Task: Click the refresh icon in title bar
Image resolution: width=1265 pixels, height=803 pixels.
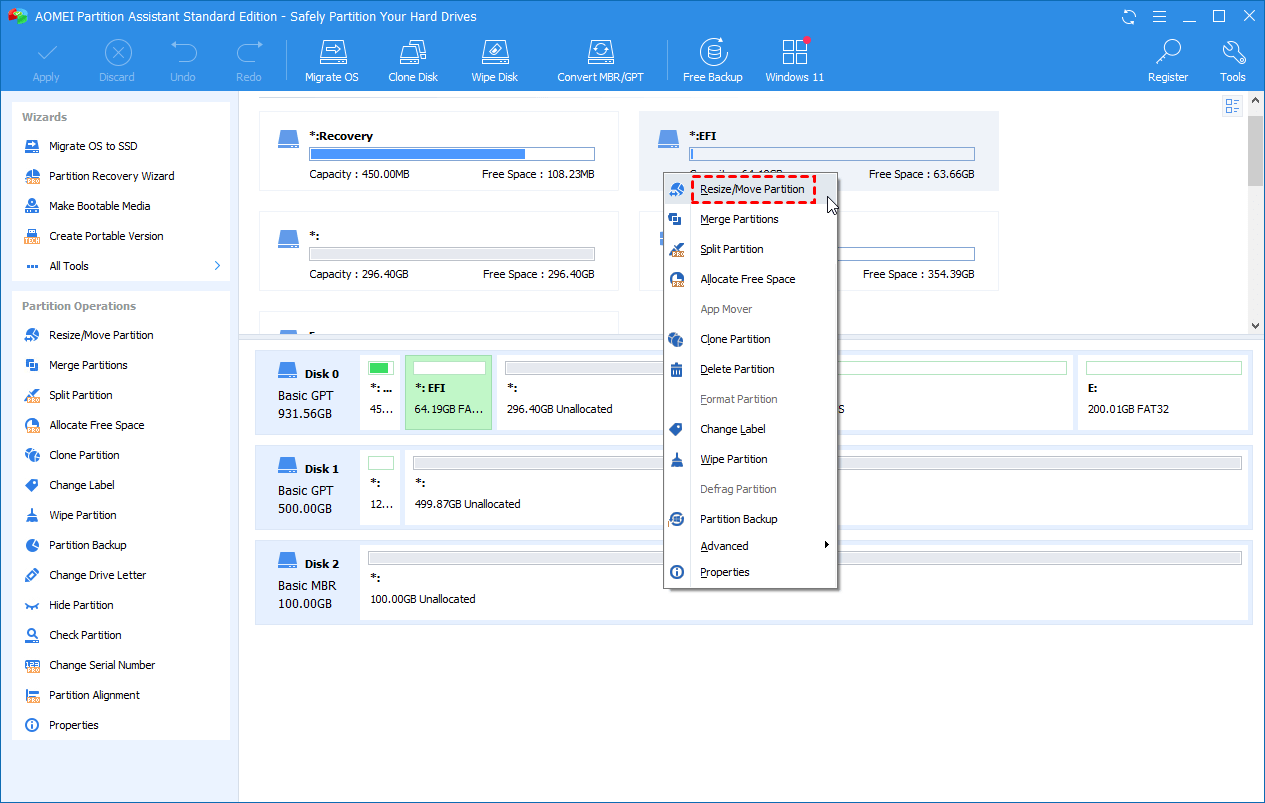Action: [1129, 16]
